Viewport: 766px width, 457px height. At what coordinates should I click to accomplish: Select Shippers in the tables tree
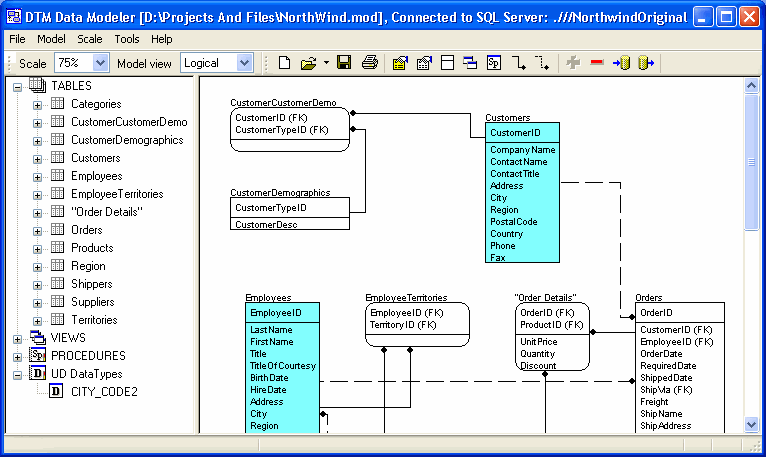[92, 284]
